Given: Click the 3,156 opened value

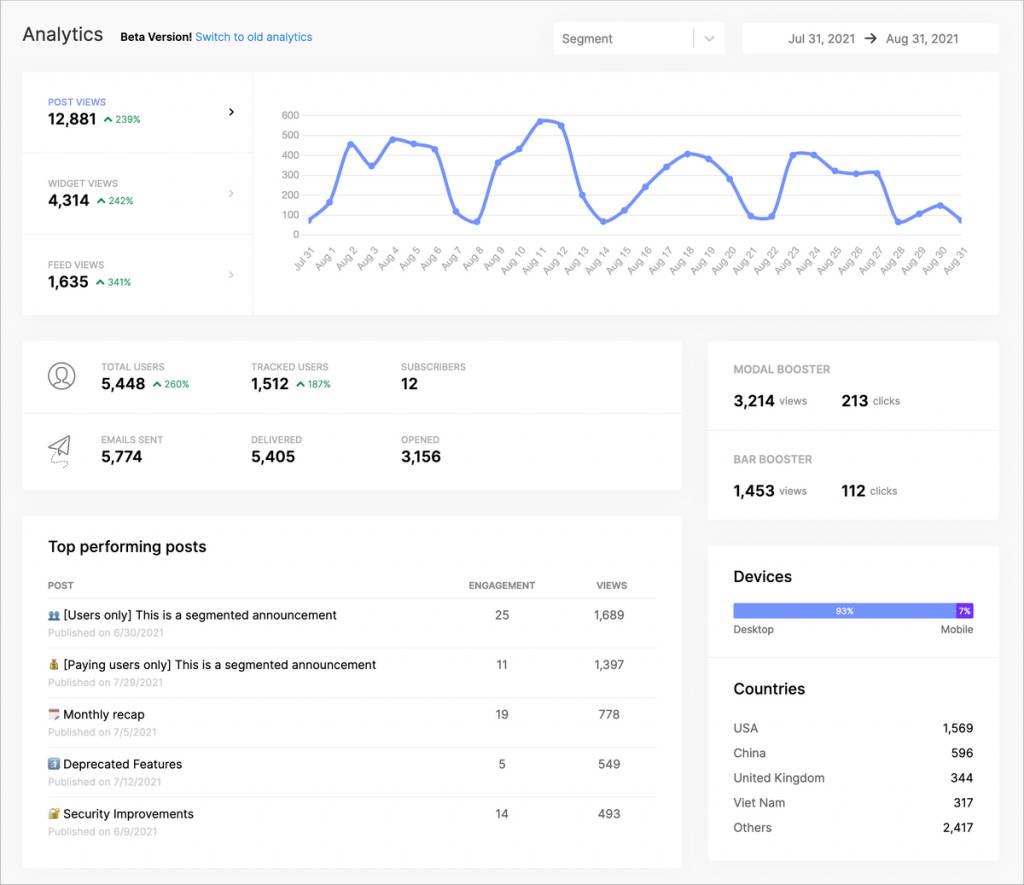Looking at the screenshot, I should [421, 457].
